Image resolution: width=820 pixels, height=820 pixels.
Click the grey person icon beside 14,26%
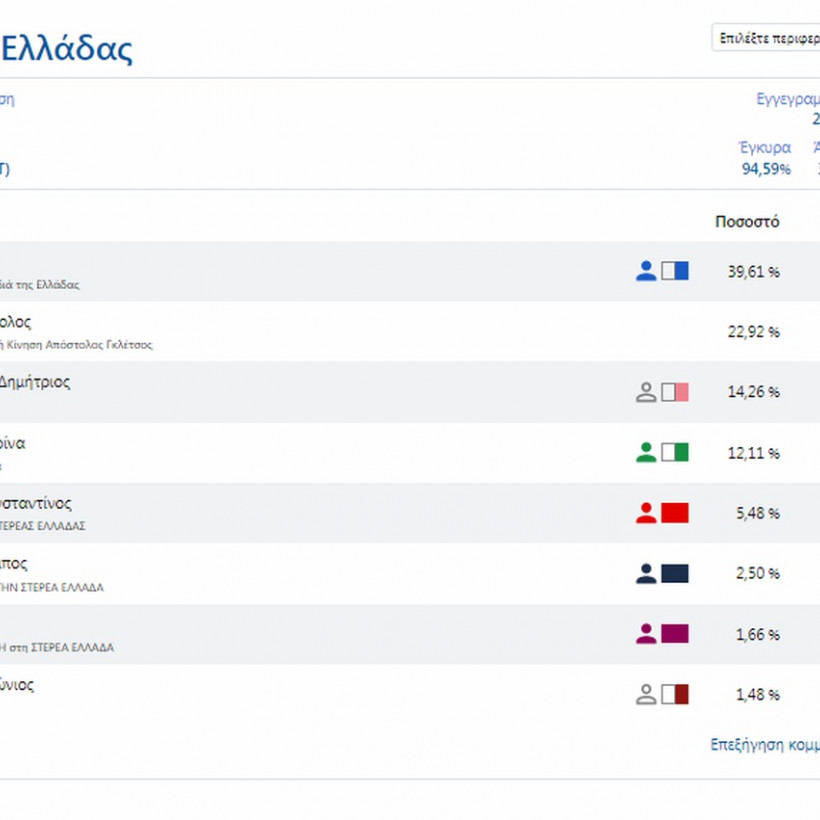646,392
